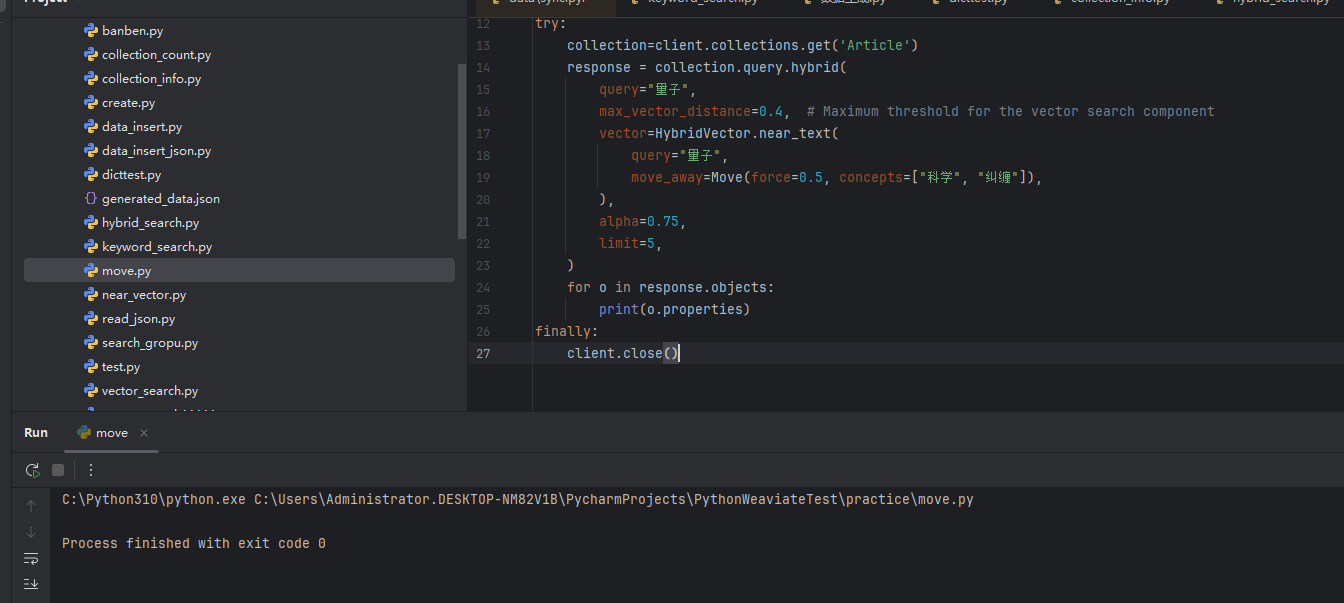
Task: Click the Run tool window label
Action: pos(35,432)
